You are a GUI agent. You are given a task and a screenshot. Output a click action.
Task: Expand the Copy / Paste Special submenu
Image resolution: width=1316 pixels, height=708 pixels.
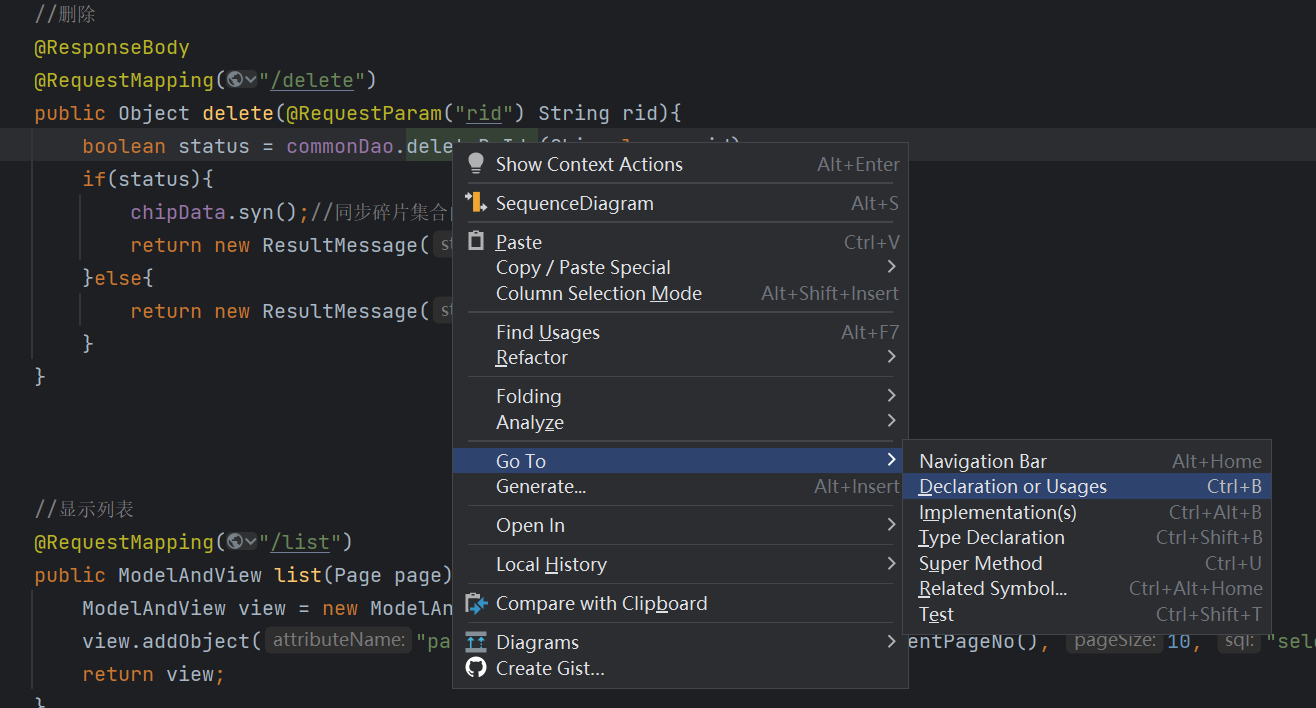click(890, 267)
